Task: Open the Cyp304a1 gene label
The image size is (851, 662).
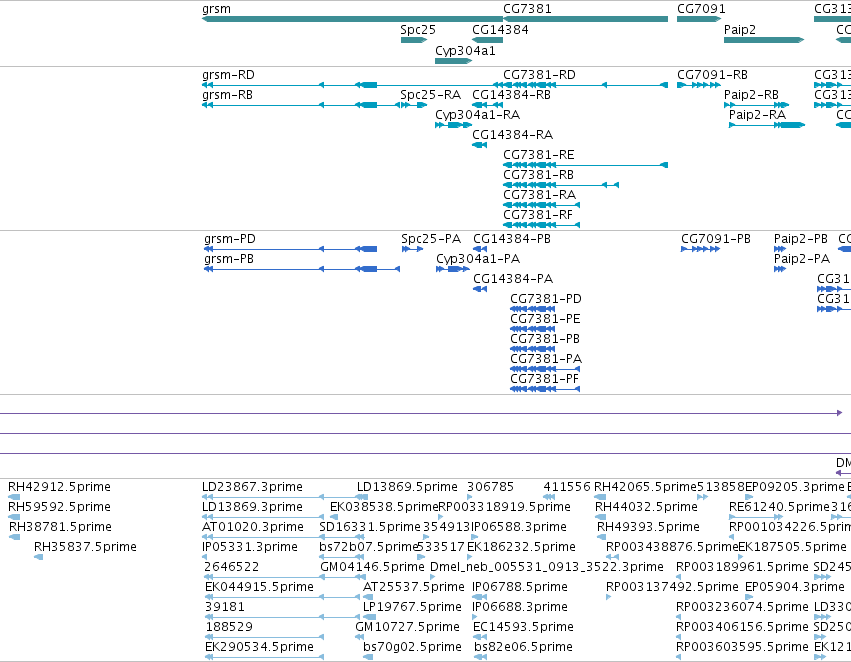Action: pos(465,51)
